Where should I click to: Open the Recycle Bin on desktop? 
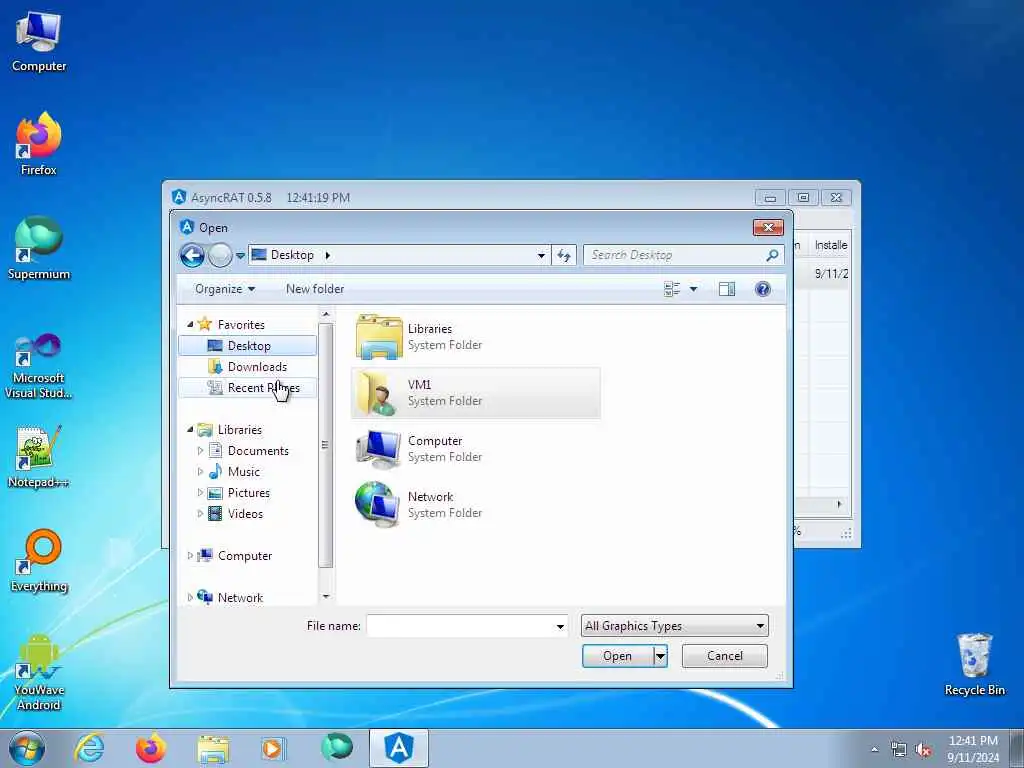tap(974, 665)
